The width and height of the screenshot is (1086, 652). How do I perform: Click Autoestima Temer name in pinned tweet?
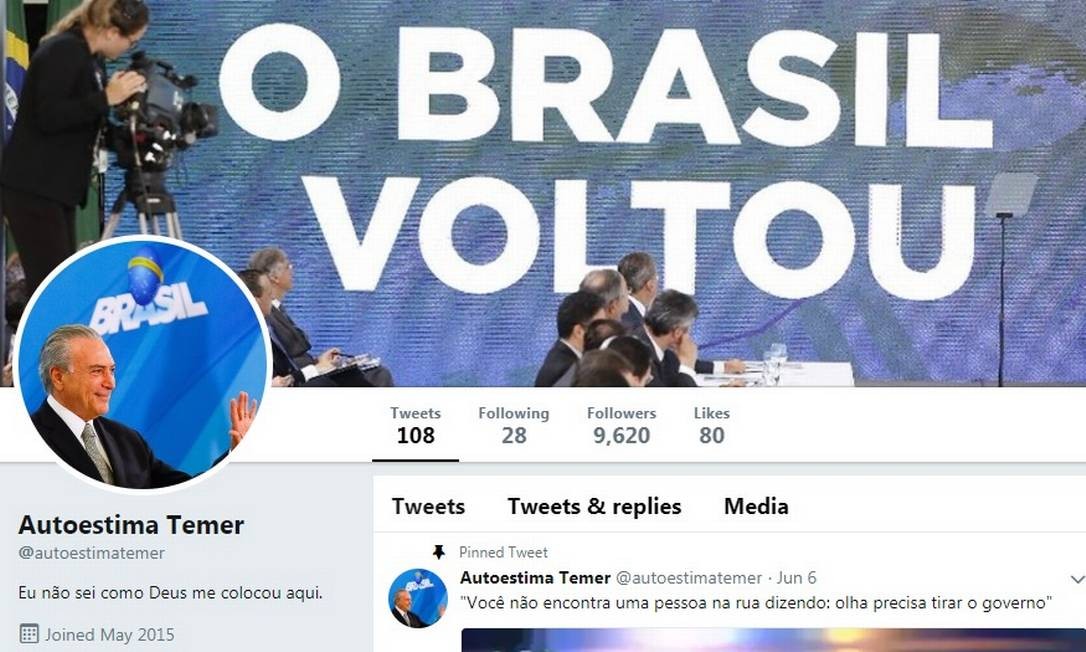535,578
